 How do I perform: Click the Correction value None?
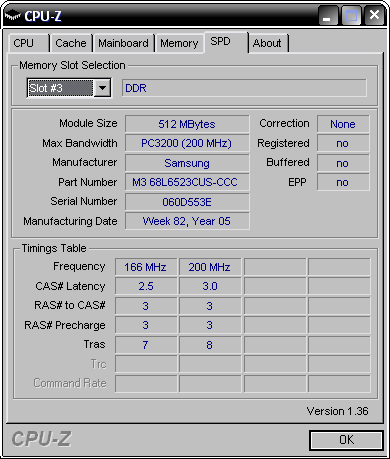pyautogui.click(x=343, y=124)
